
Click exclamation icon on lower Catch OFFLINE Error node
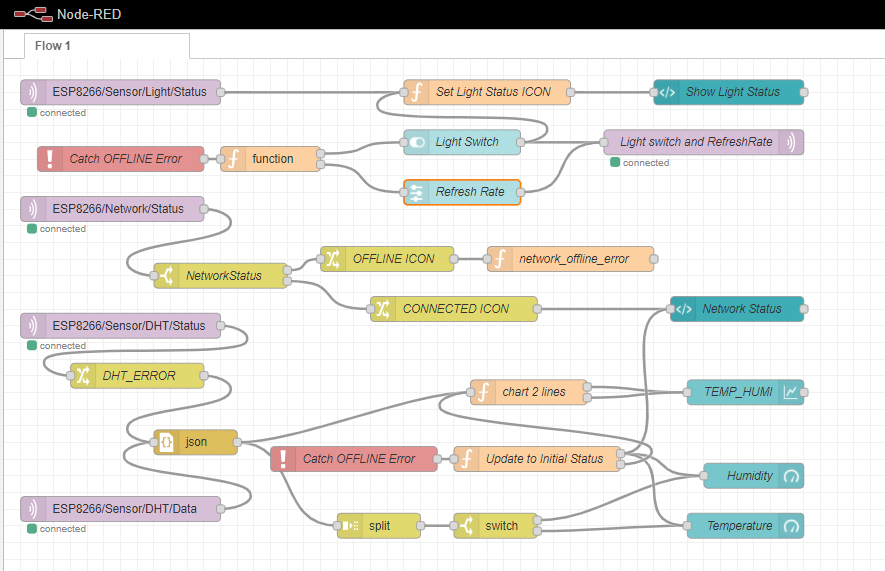283,459
